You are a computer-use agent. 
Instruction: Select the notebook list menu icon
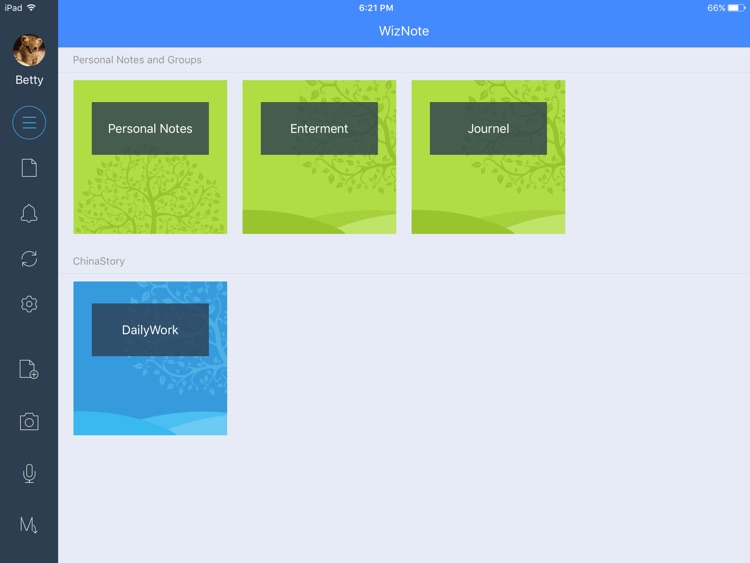coord(29,122)
